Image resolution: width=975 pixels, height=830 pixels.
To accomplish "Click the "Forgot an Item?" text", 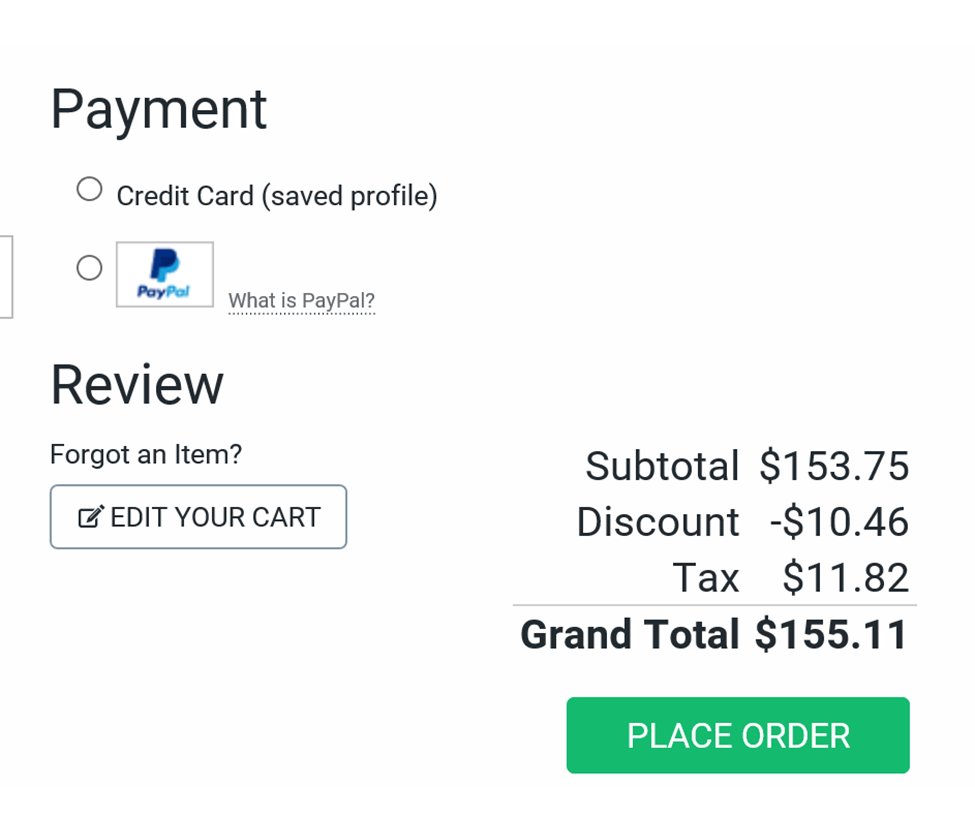I will pyautogui.click(x=146, y=454).
